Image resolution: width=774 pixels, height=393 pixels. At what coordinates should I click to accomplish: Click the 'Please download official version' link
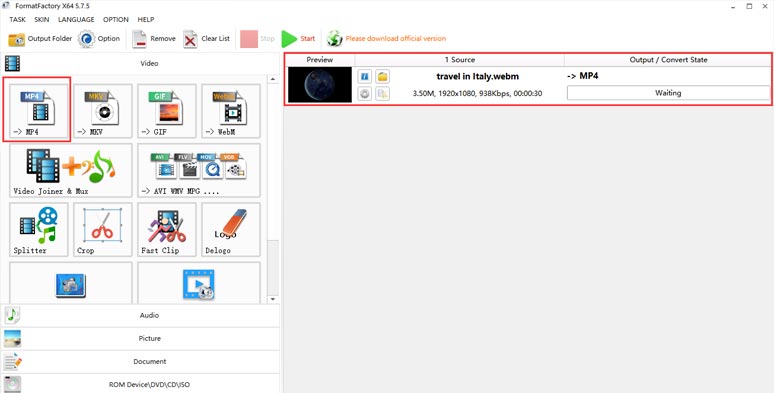(395, 39)
